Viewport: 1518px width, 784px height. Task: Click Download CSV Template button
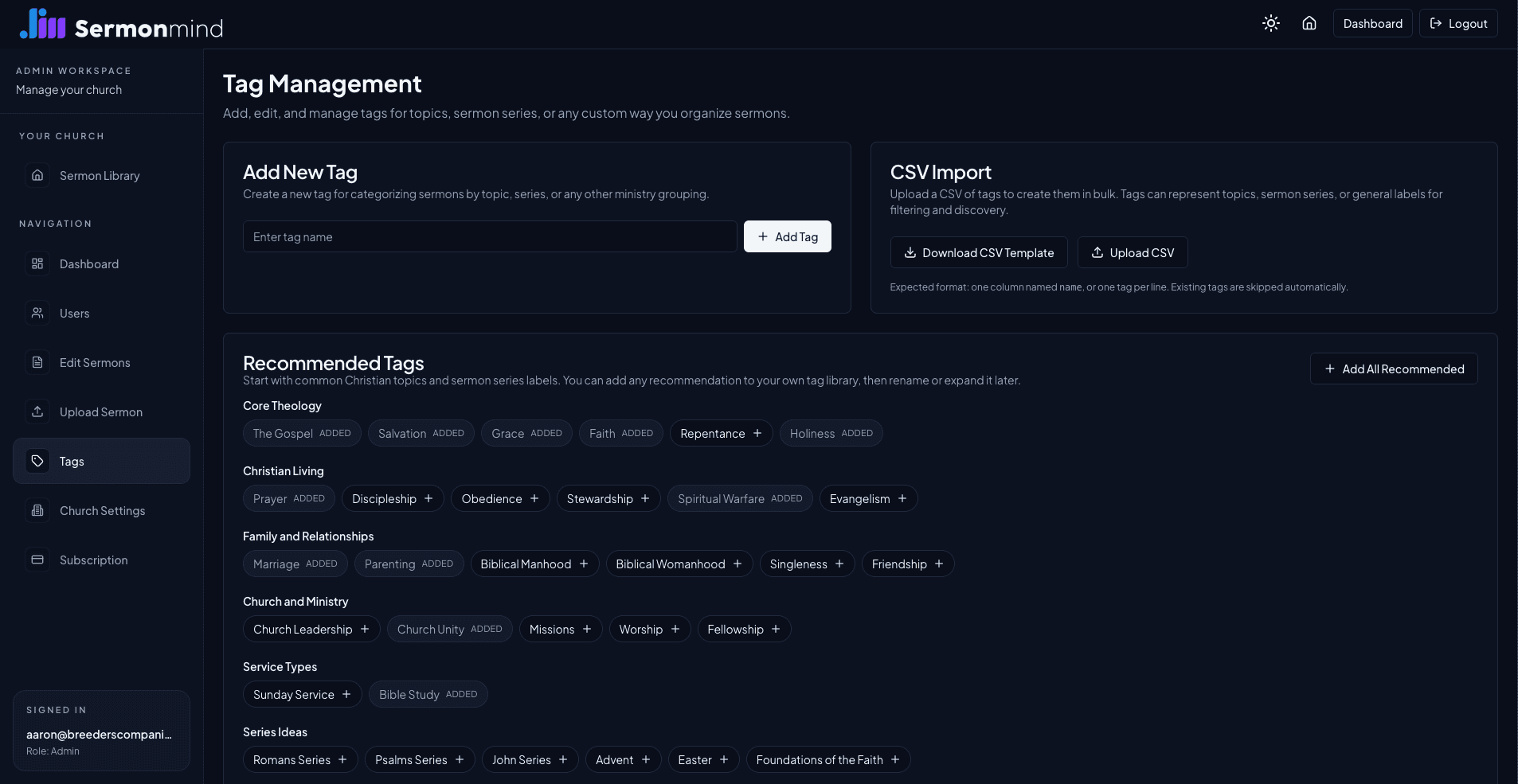pyautogui.click(x=979, y=252)
